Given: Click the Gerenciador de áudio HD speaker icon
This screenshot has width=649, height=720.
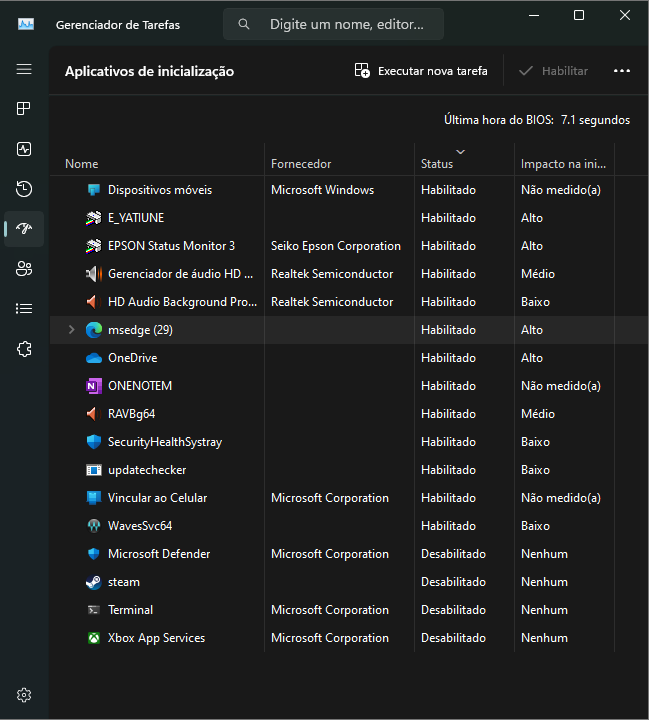Looking at the screenshot, I should [94, 274].
